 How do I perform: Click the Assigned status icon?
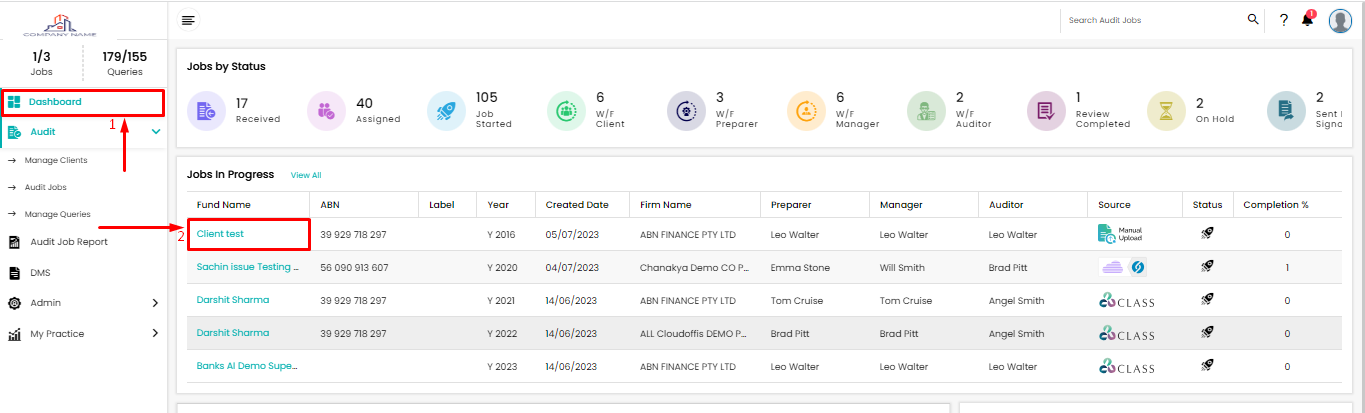(327, 110)
